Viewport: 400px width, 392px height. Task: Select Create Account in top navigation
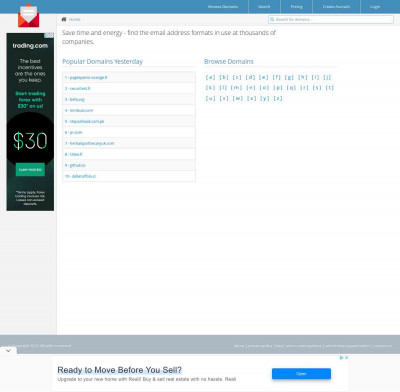pos(336,7)
